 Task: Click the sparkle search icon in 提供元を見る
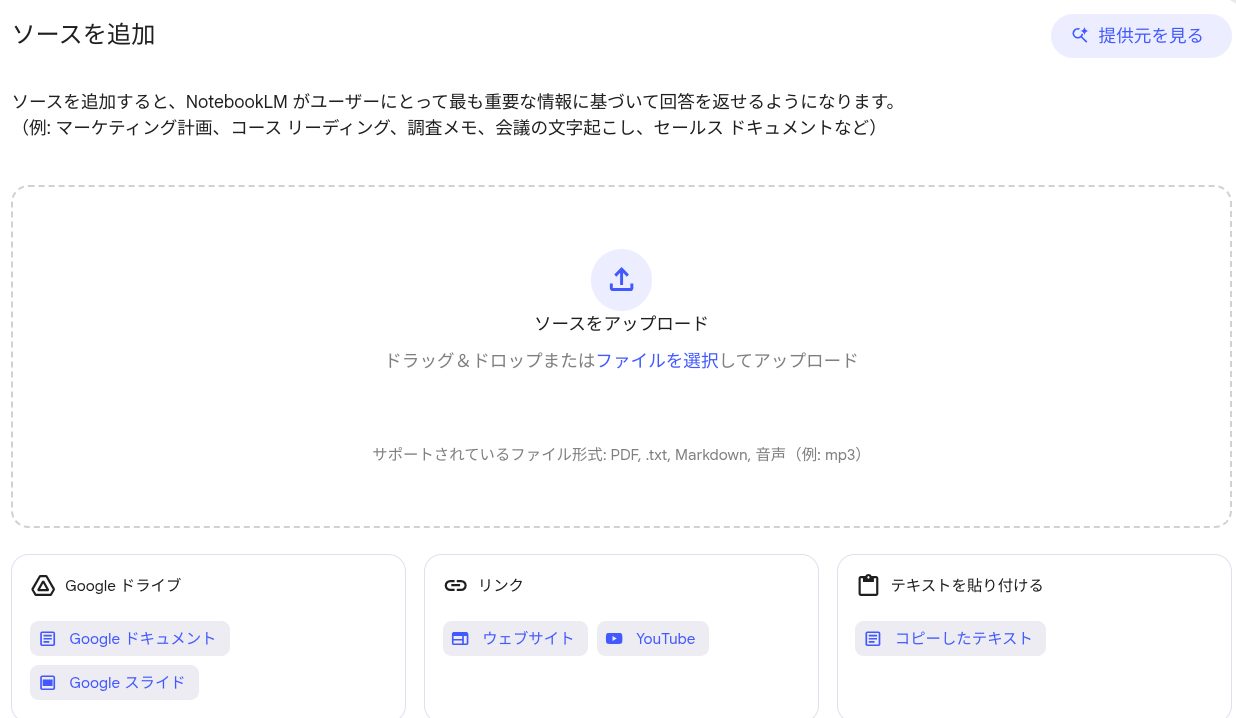point(1079,36)
